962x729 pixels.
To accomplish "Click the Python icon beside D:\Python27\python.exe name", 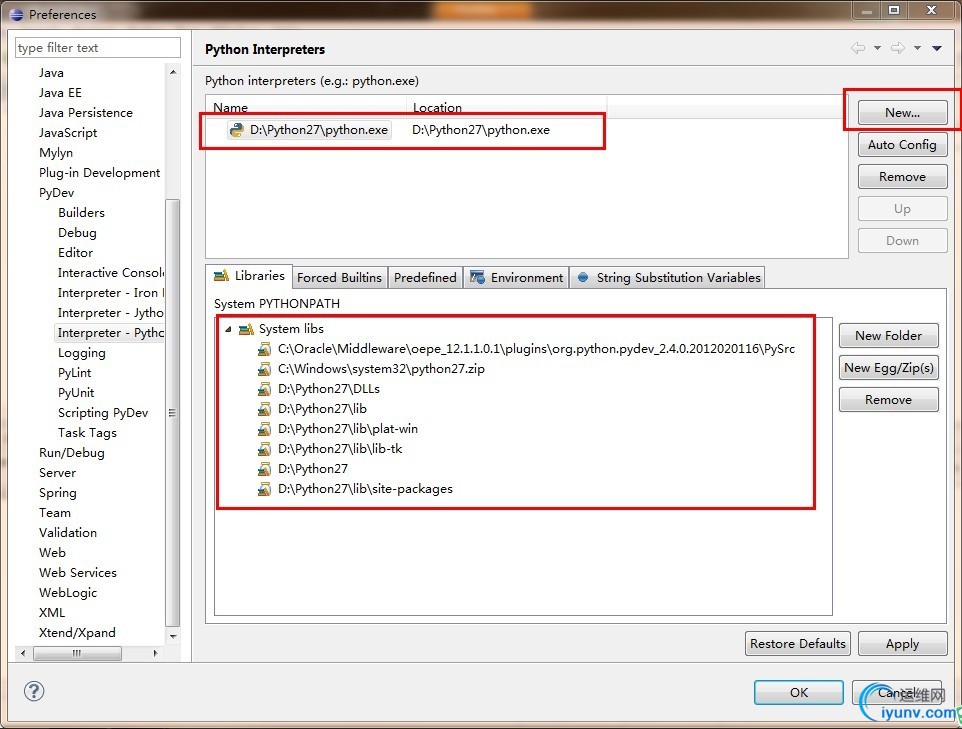I will [236, 129].
